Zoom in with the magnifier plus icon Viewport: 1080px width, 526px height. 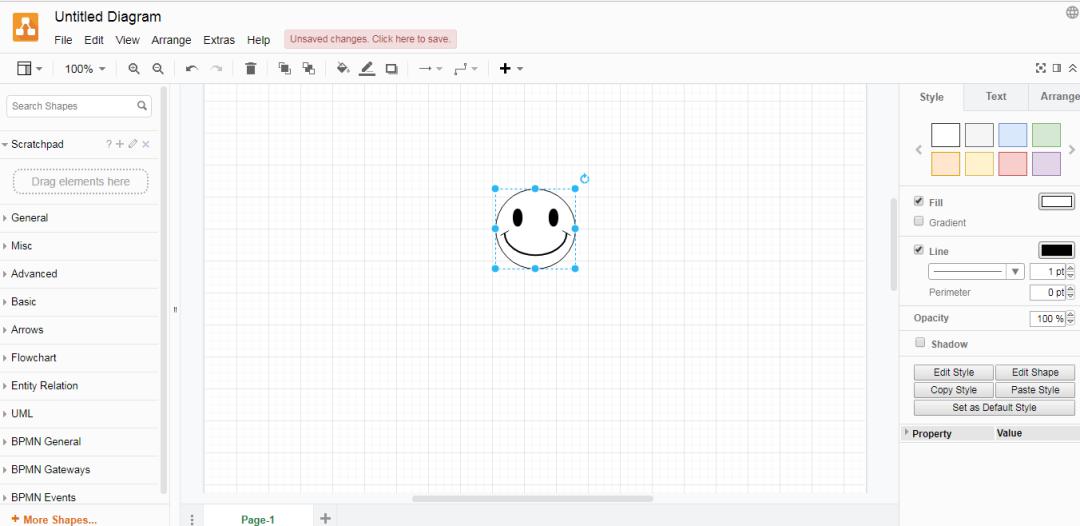(x=134, y=69)
